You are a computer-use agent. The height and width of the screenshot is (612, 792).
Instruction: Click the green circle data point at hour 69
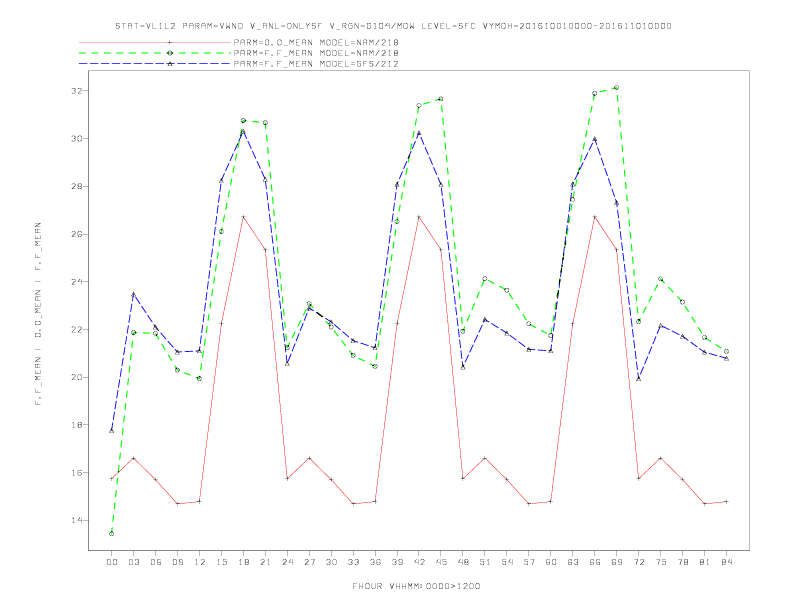click(x=617, y=88)
